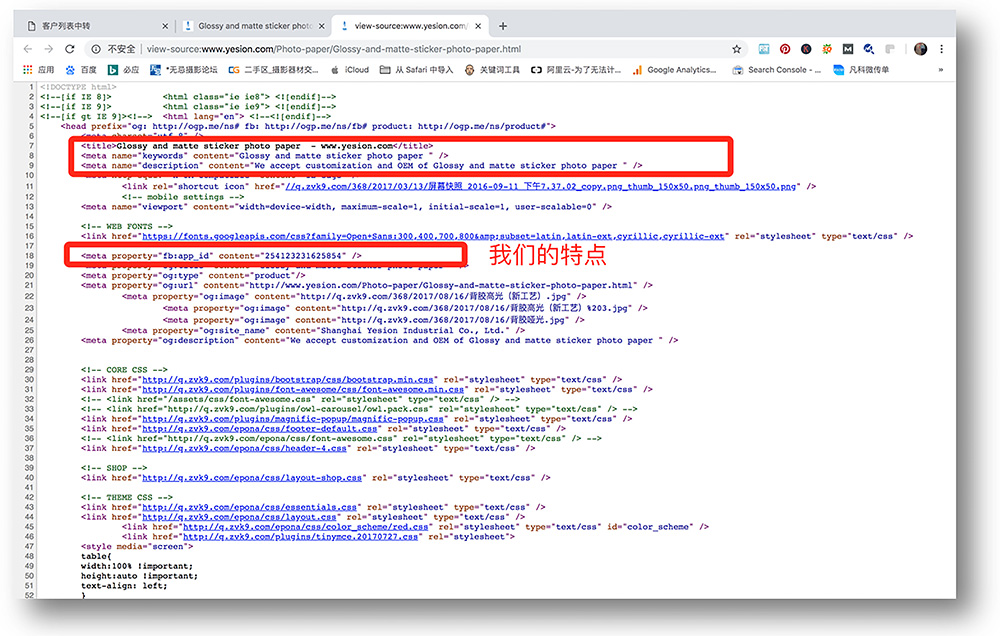Open the 凡科微传单 bookmark
Screen dimensions: 1000x636
tap(861, 70)
